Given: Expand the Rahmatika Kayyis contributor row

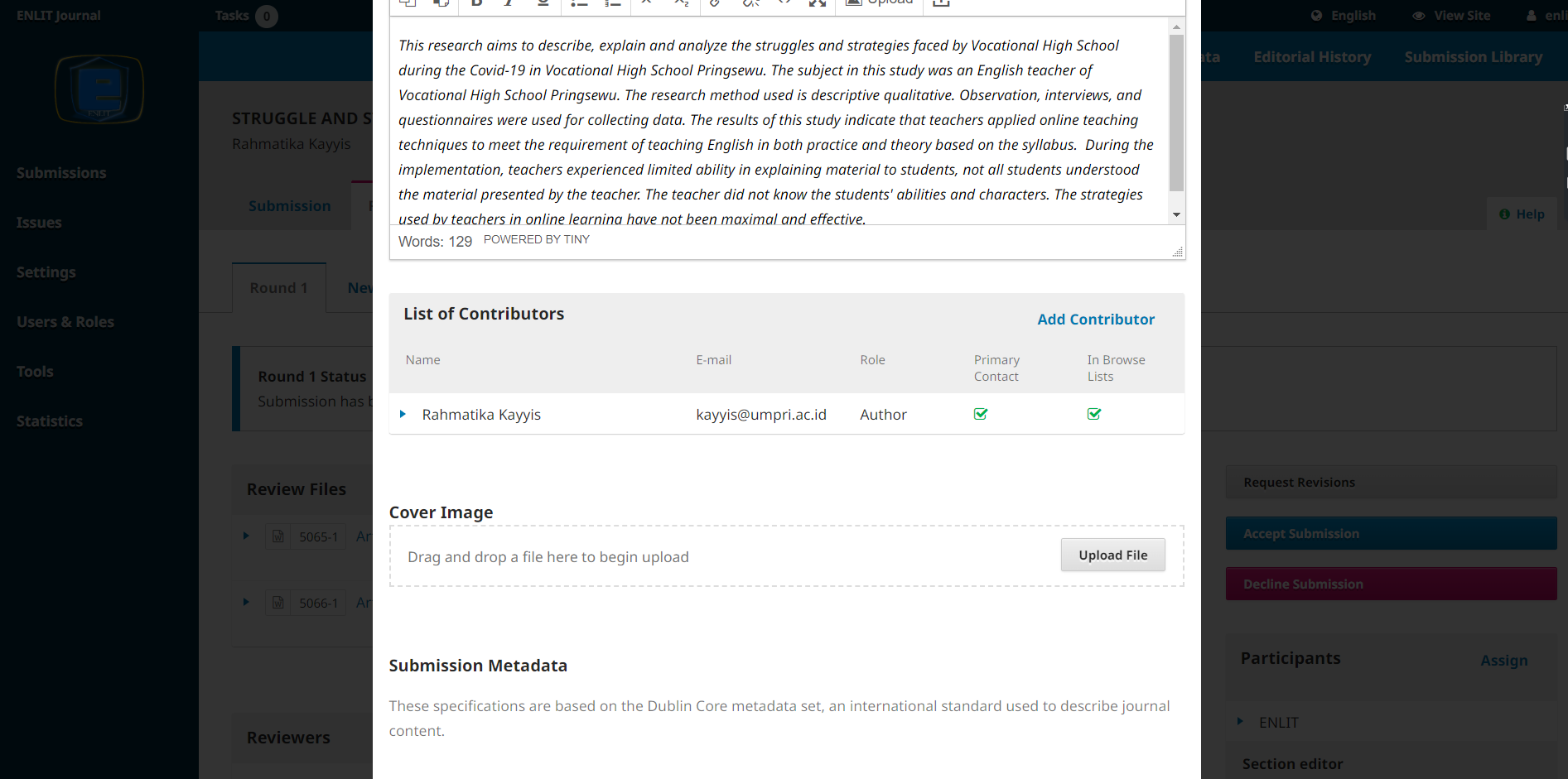Looking at the screenshot, I should point(403,414).
